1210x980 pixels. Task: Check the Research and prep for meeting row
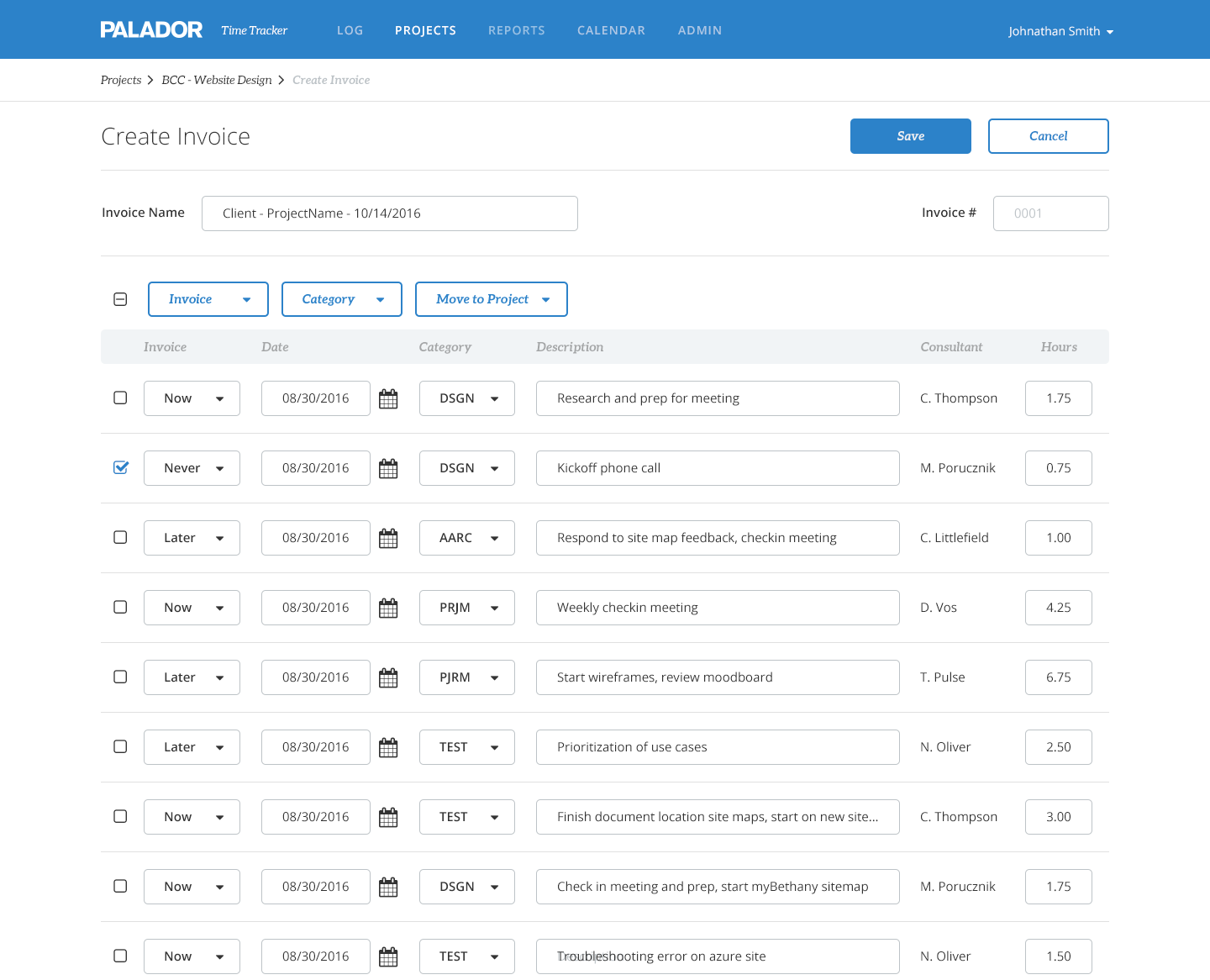tap(120, 398)
